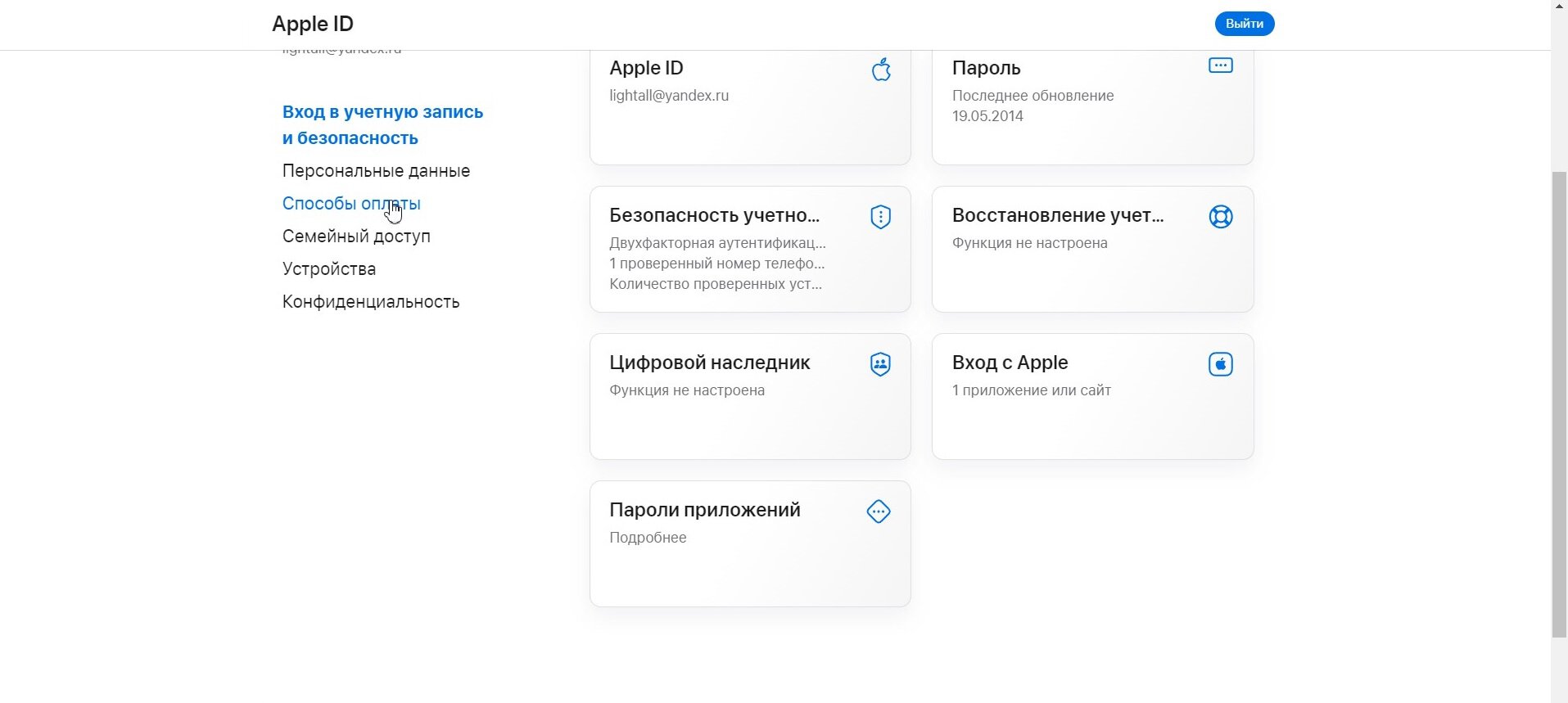Open Вход в учетную запись и безопасность section
Screen dimensions: 1568x703
382,124
